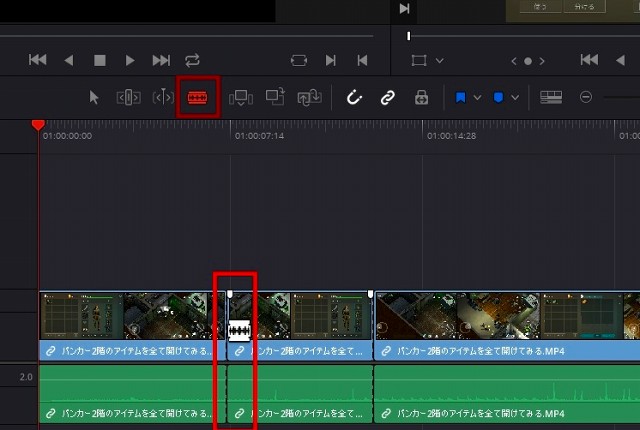Click the zoom out minus button

pyautogui.click(x=586, y=97)
